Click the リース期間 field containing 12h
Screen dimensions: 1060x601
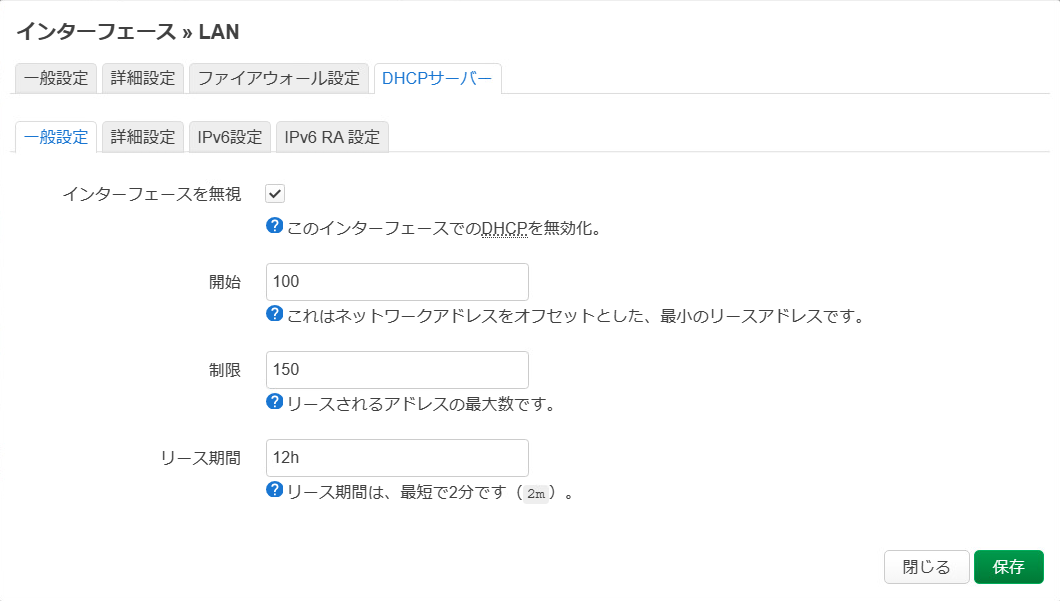[x=397, y=457]
